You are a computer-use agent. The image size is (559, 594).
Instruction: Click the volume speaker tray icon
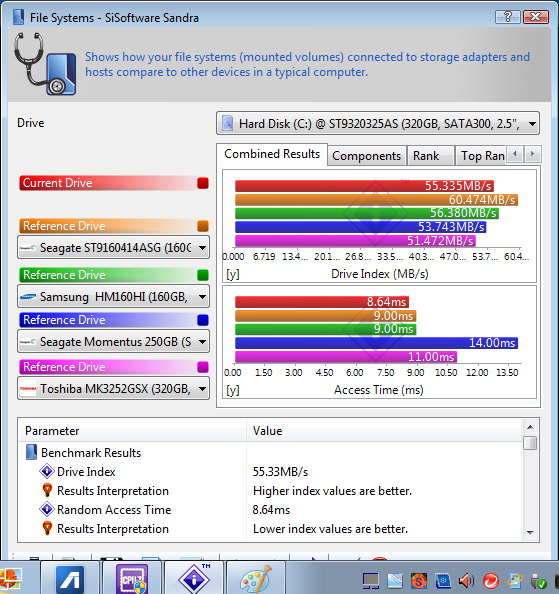[x=467, y=580]
